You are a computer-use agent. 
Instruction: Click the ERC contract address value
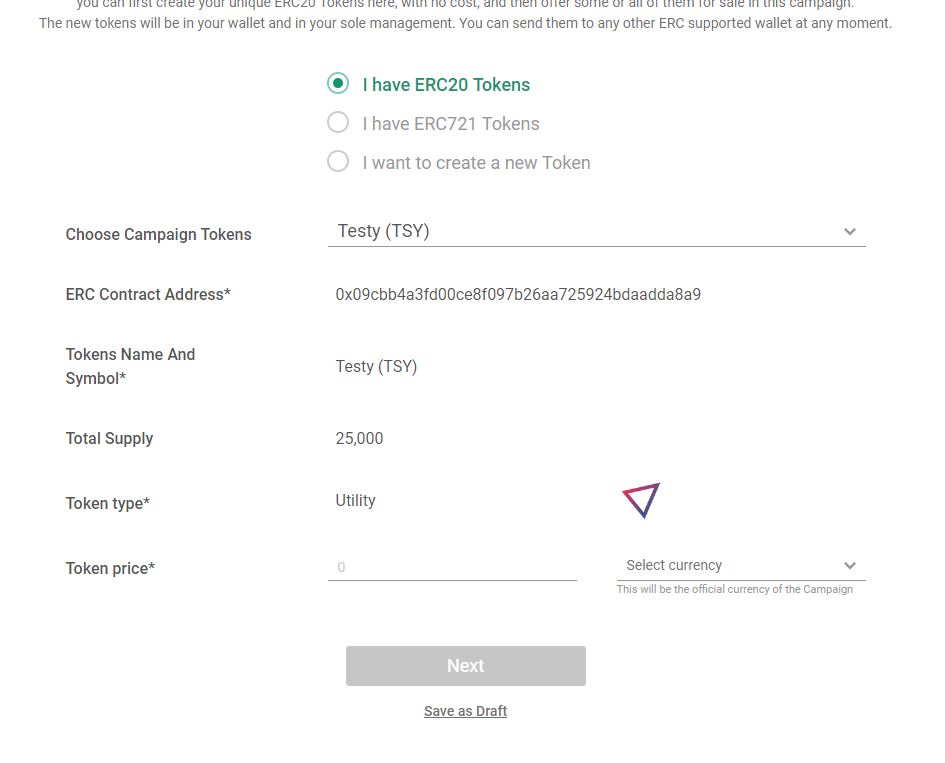click(x=518, y=295)
